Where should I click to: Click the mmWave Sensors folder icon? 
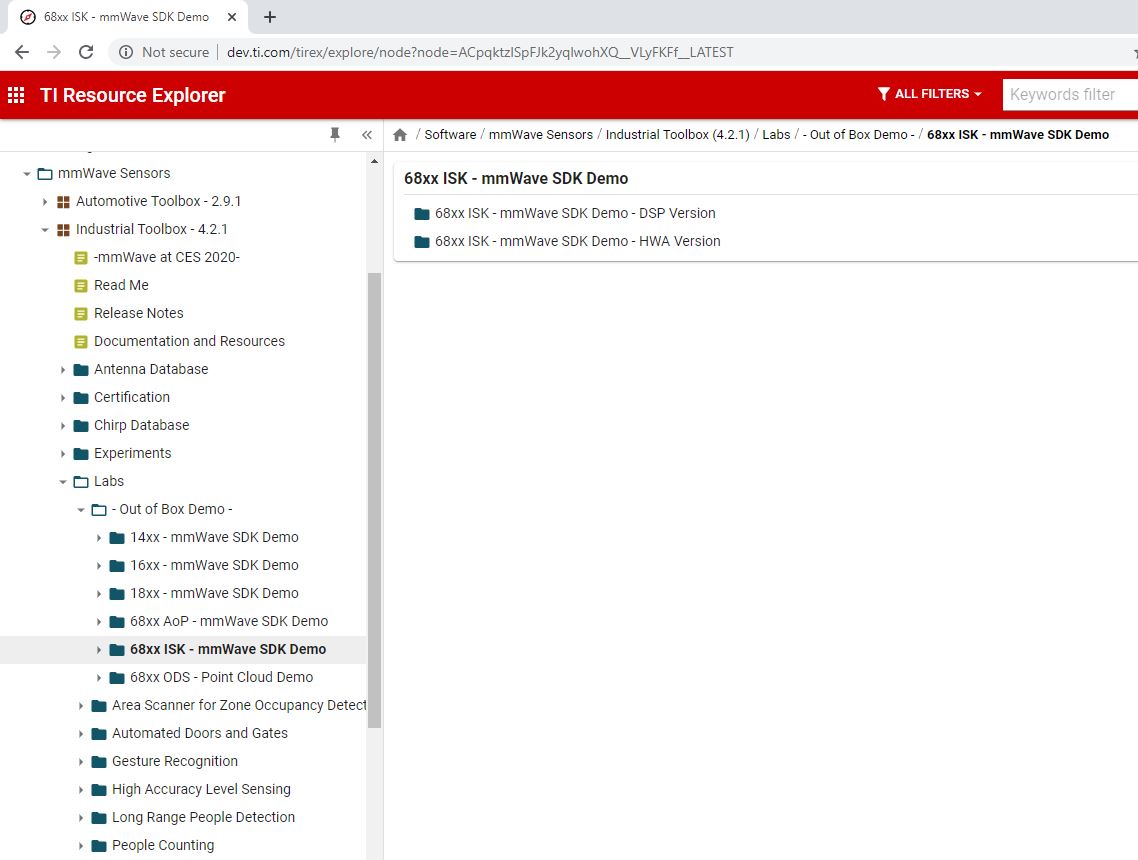pyautogui.click(x=45, y=173)
